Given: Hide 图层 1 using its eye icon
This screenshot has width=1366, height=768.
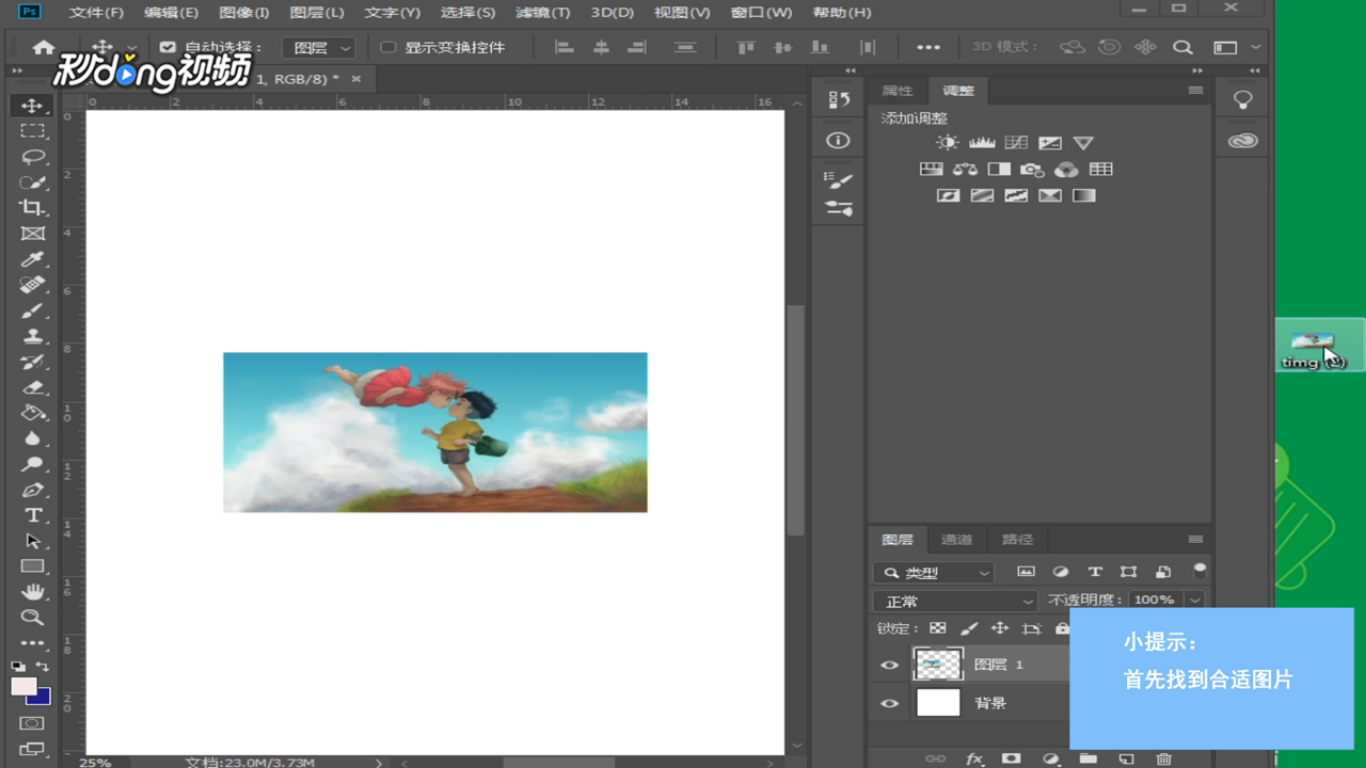Looking at the screenshot, I should [x=889, y=664].
